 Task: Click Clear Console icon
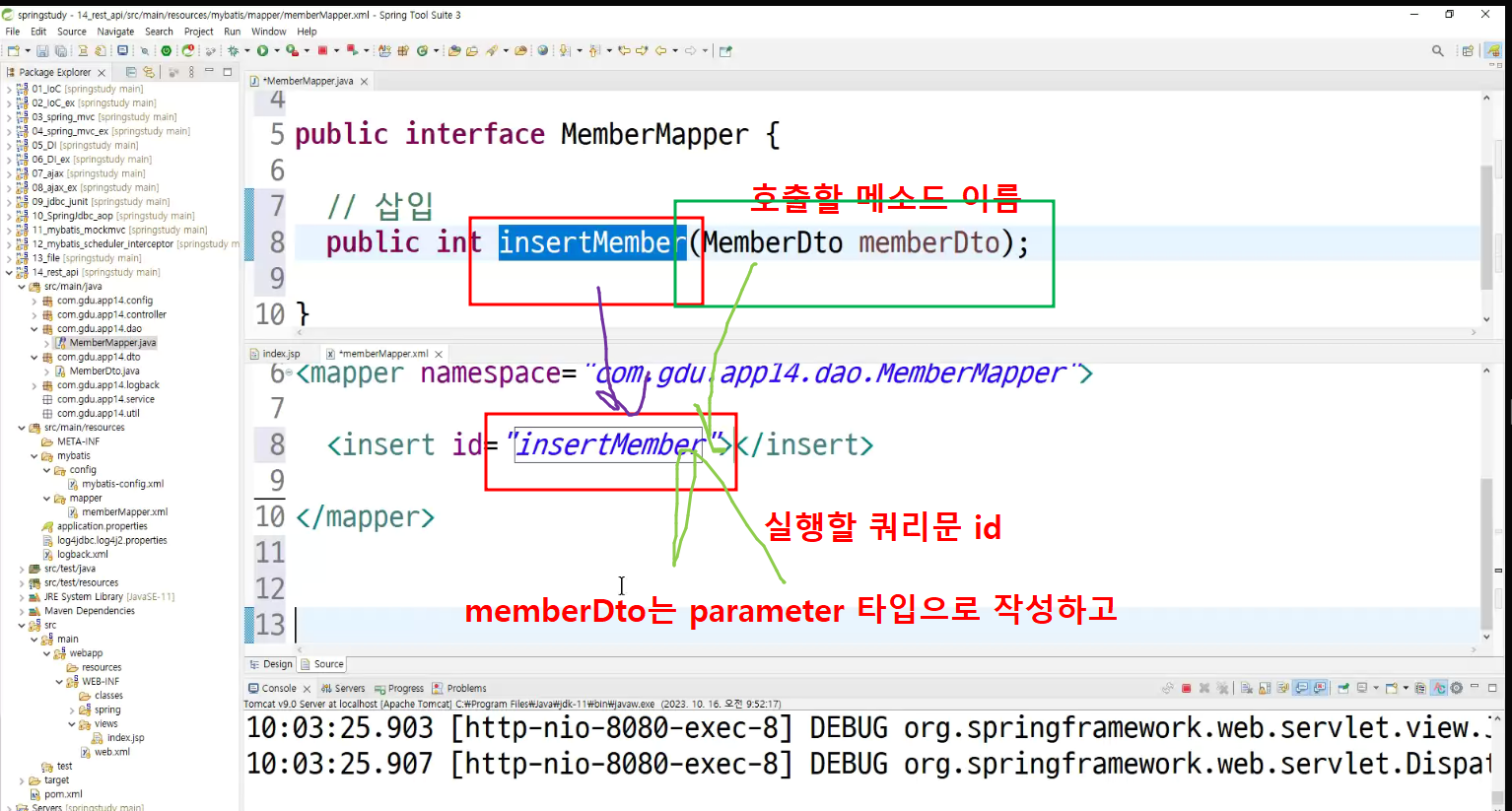[x=1247, y=688]
